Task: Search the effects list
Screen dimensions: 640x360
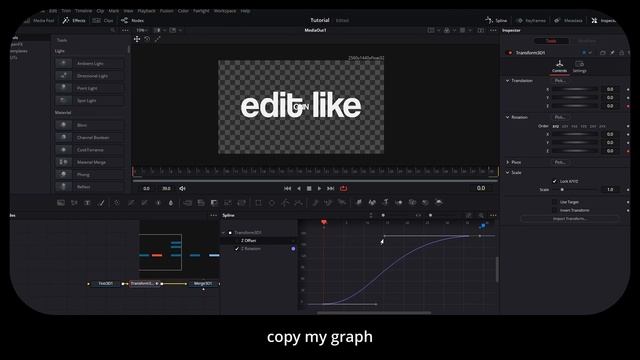Action: pyautogui.click(x=113, y=30)
